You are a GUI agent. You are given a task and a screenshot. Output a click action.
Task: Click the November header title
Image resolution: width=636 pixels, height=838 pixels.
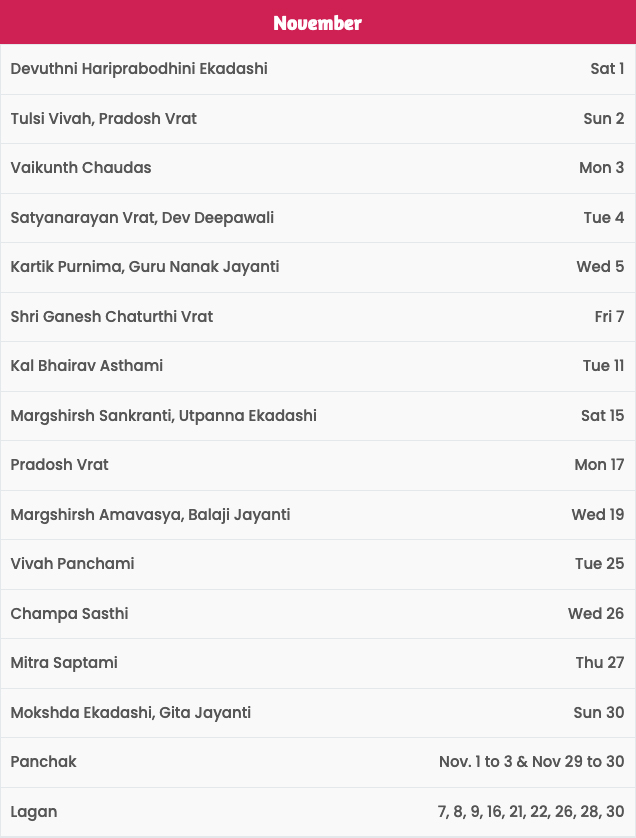(x=317, y=22)
